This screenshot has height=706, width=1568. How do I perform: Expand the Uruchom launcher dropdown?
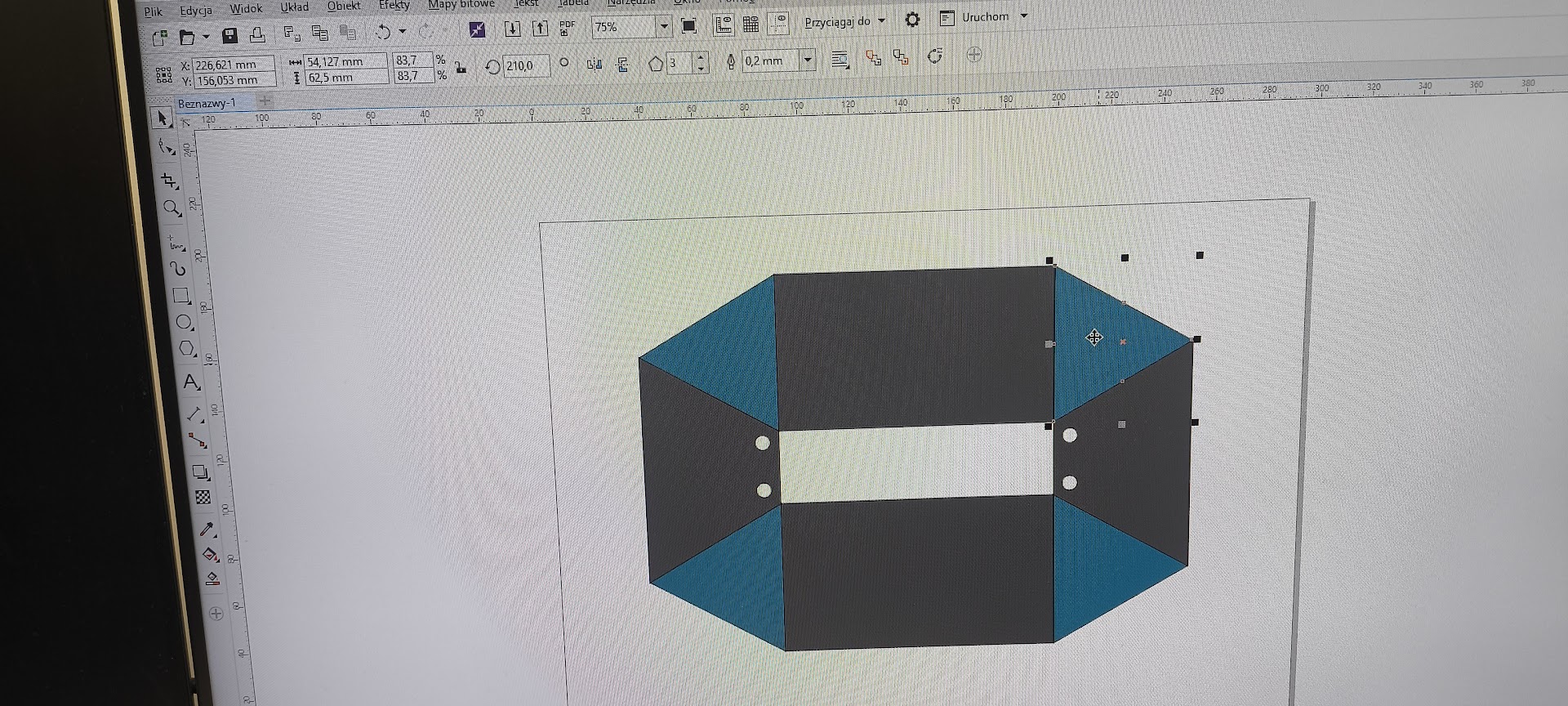pos(1024,16)
